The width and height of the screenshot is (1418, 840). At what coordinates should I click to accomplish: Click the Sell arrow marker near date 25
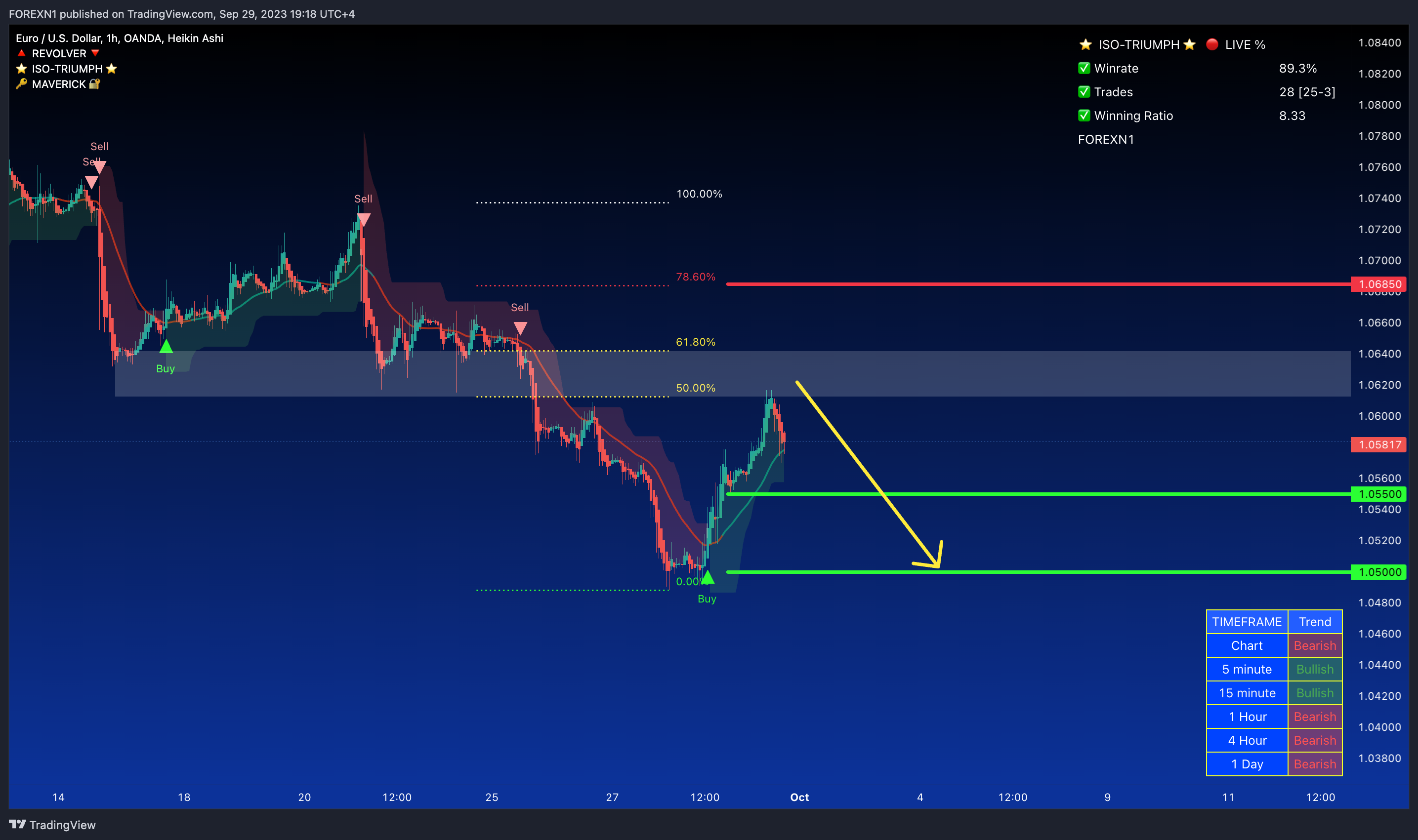point(520,328)
